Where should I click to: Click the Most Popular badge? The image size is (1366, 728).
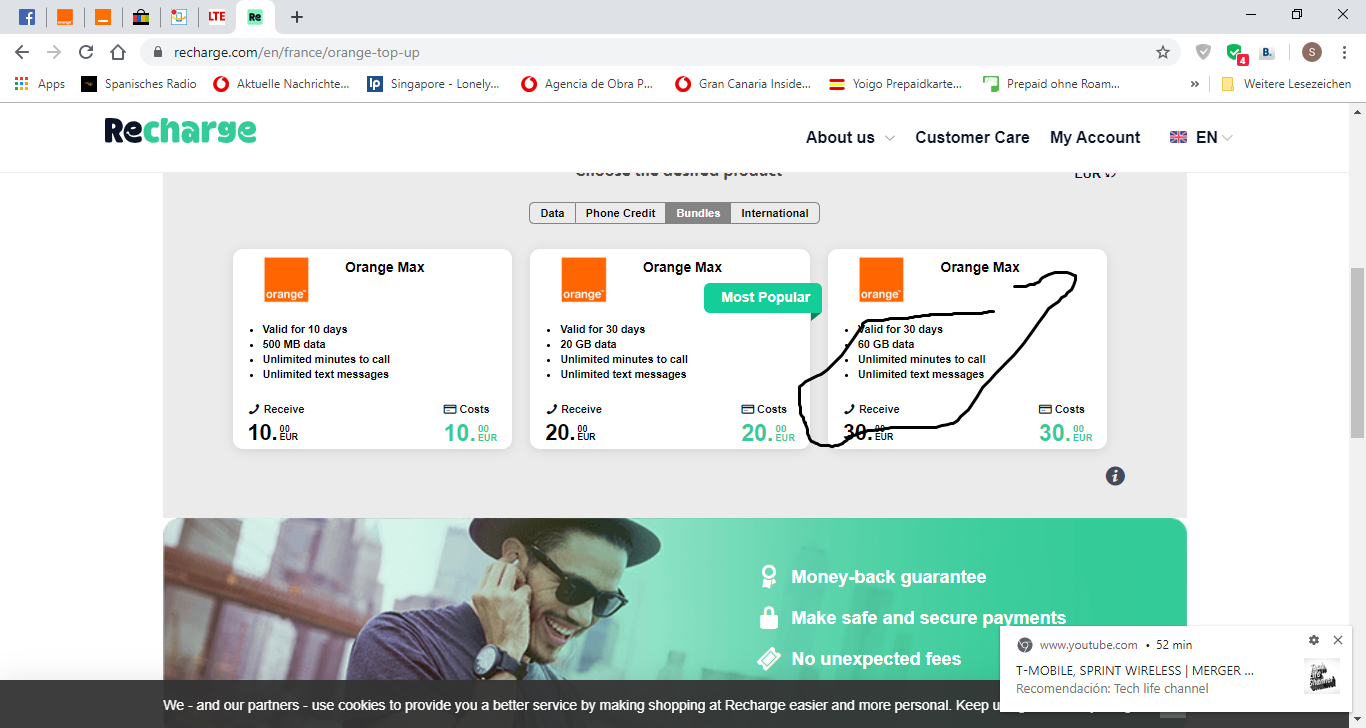pyautogui.click(x=765, y=297)
